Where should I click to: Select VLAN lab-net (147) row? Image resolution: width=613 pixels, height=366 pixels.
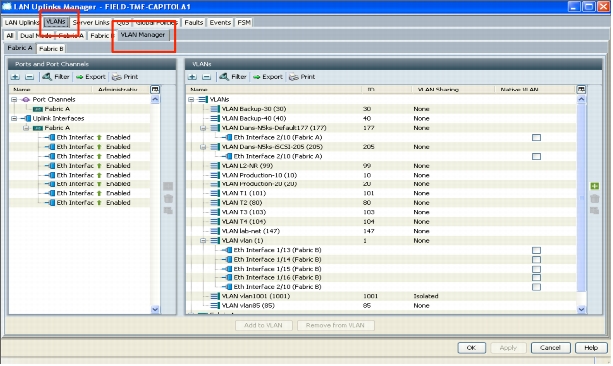381,231
